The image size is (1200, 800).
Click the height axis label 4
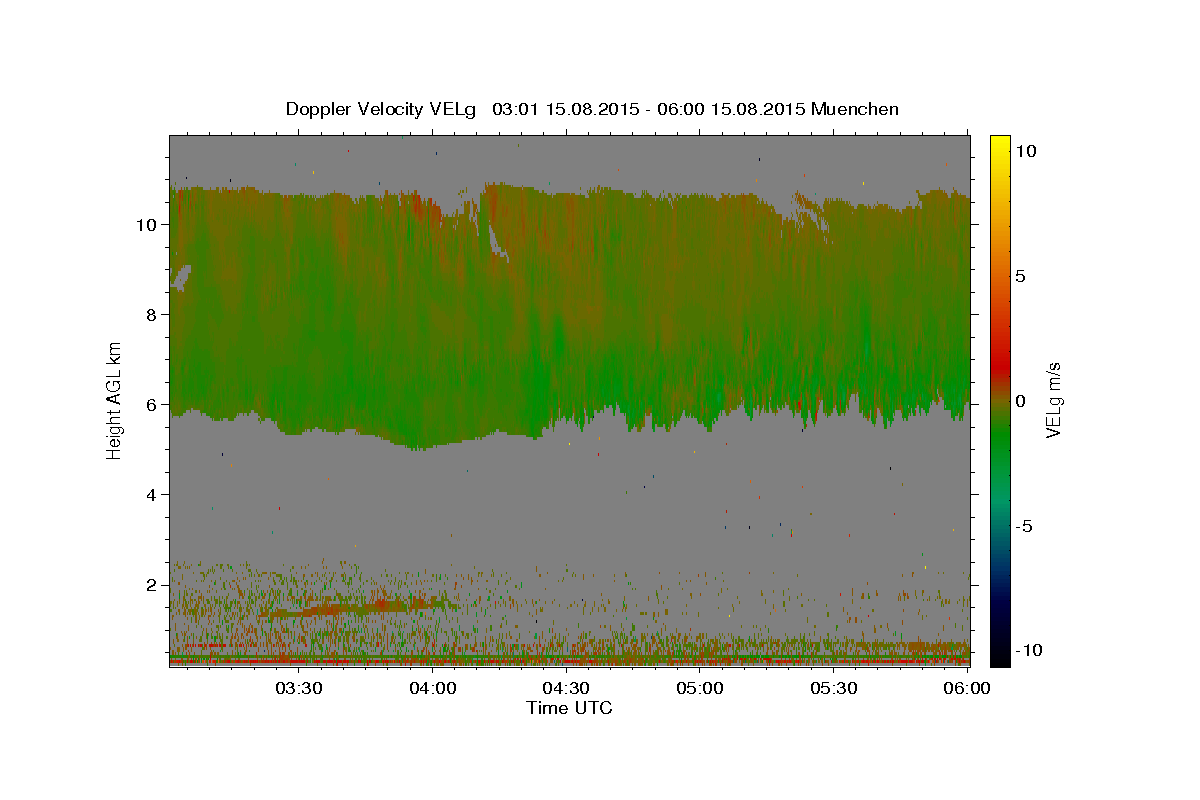coord(151,494)
